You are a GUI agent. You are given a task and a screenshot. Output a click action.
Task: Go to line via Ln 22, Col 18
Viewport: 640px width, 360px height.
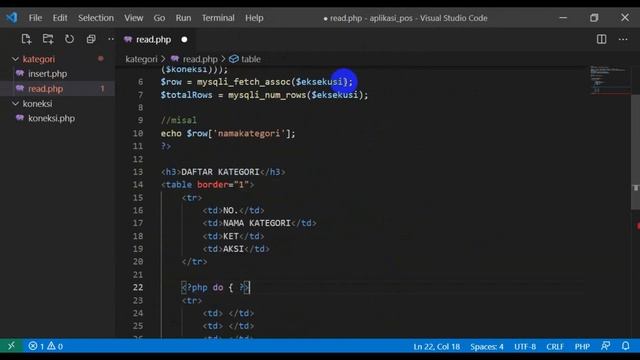[436, 347]
